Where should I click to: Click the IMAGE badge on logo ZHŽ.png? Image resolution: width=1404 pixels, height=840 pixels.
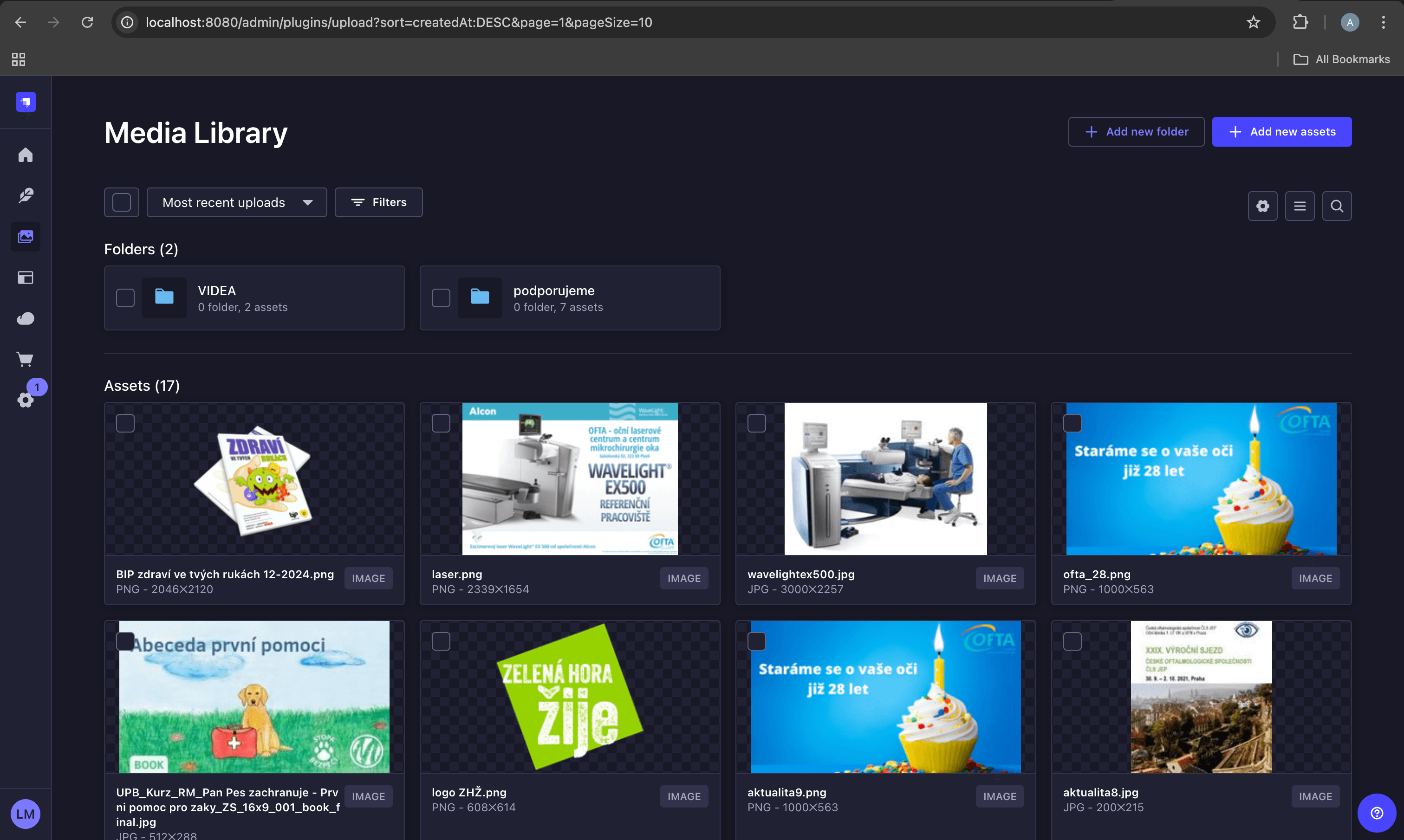pyautogui.click(x=684, y=796)
